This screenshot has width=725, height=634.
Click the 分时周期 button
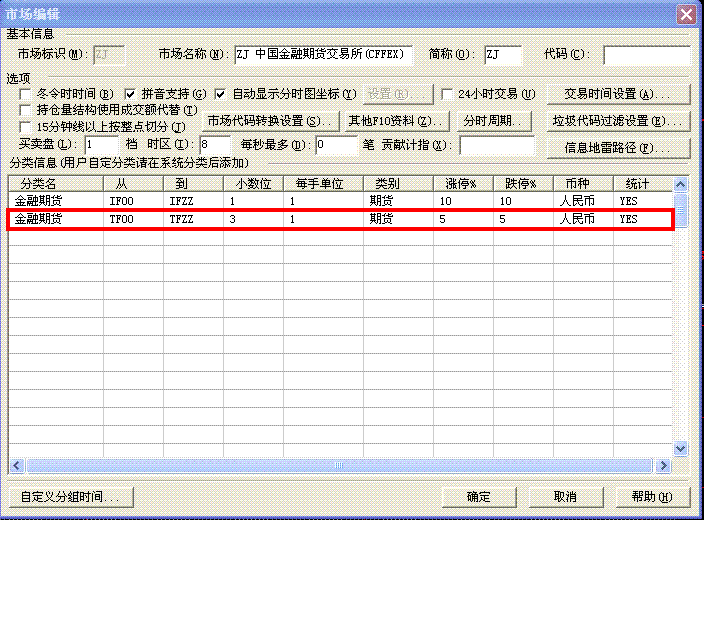pos(494,121)
